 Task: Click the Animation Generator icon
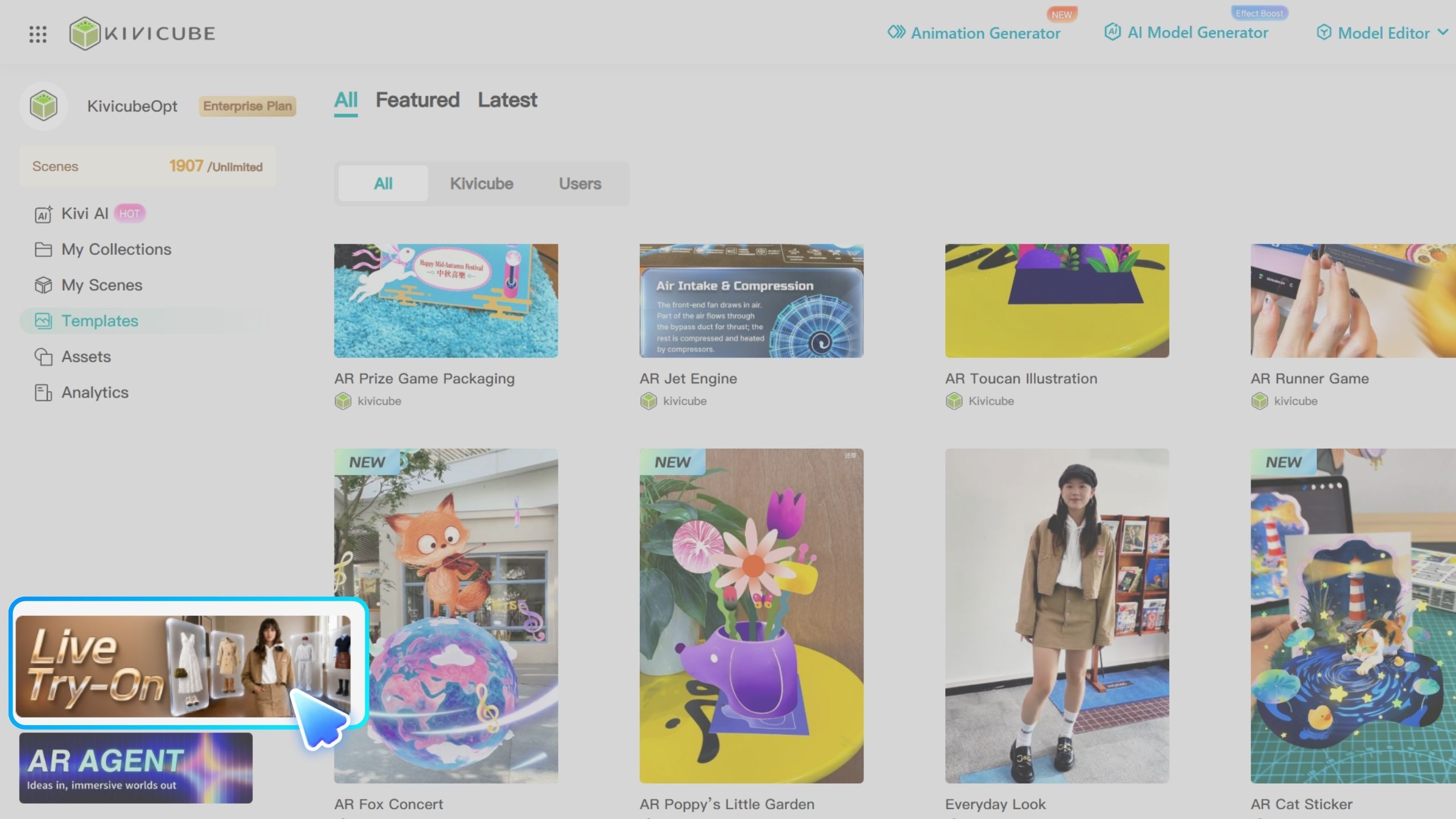coord(896,32)
